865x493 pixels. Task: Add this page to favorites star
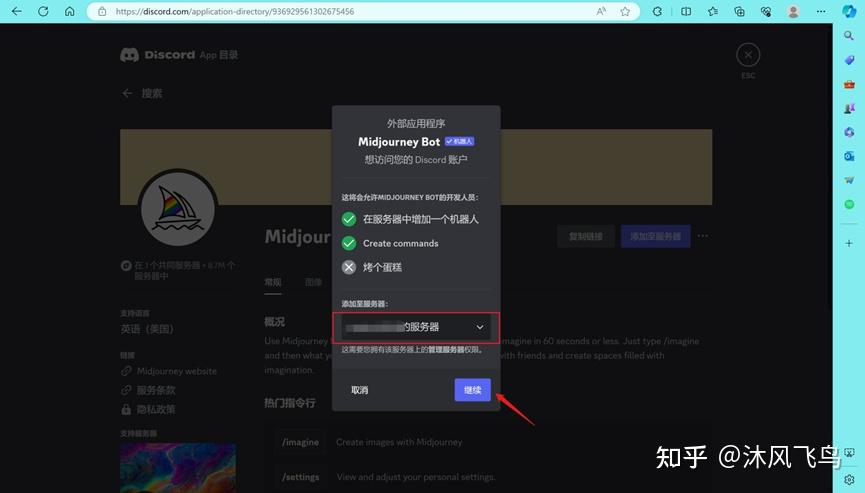(625, 11)
